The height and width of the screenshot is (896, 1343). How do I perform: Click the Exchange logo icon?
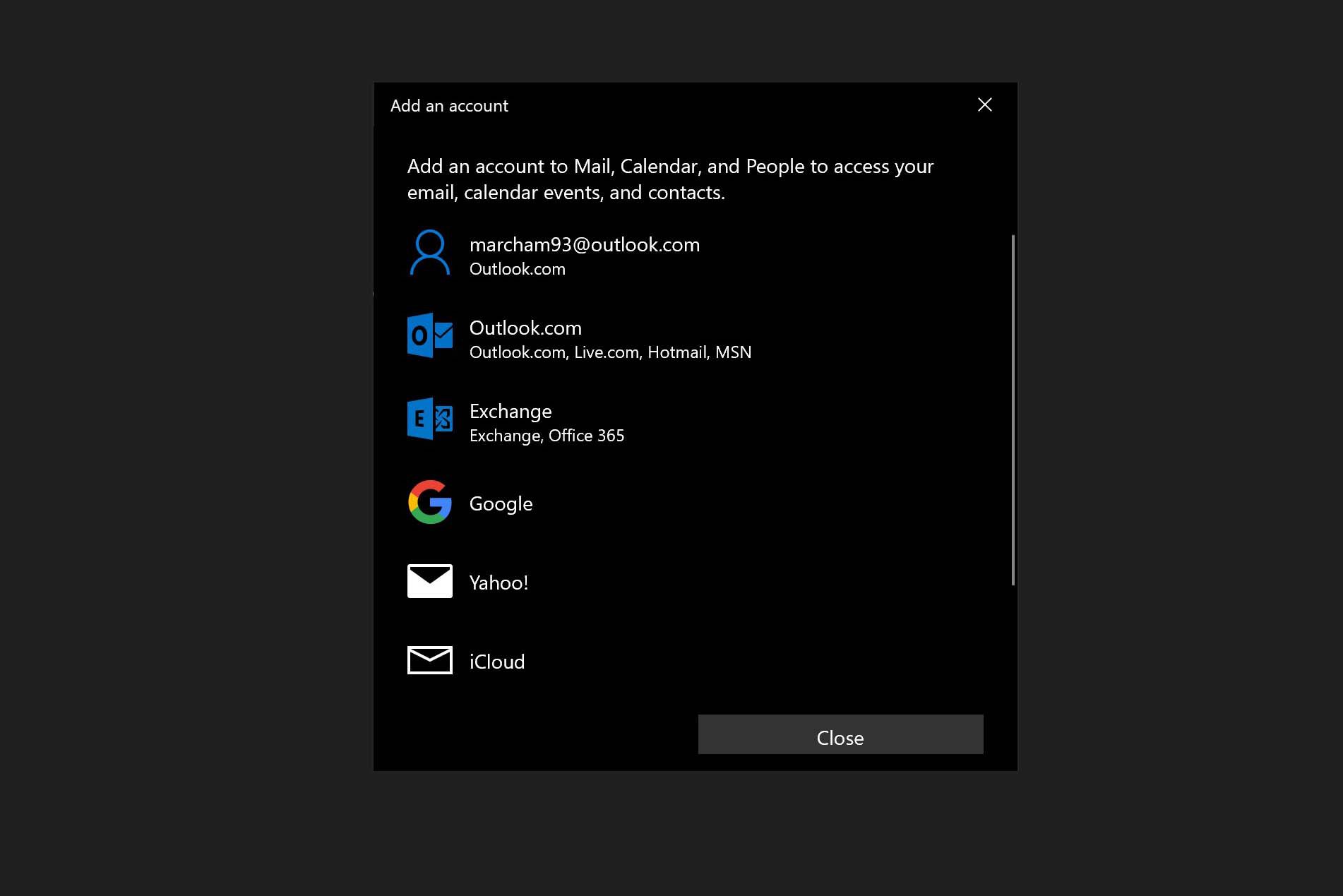(429, 419)
